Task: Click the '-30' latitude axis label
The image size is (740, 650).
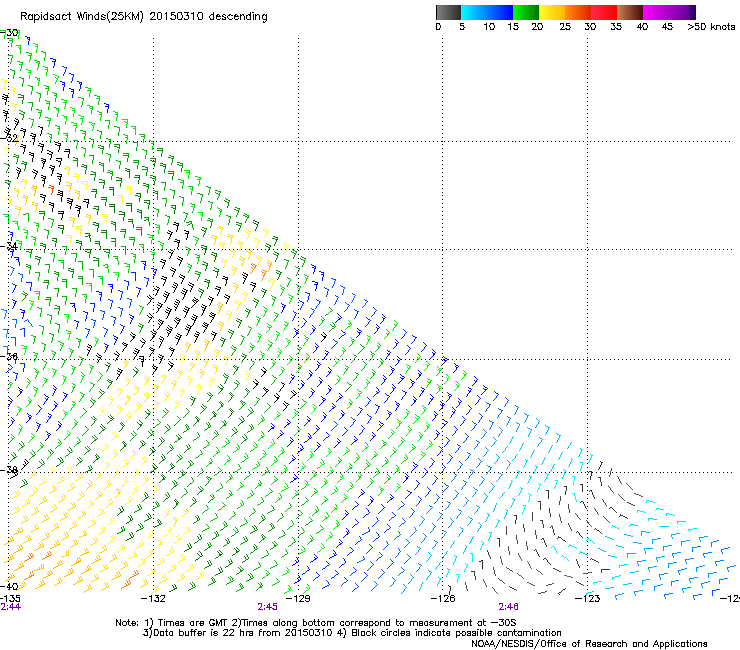Action: (x=9, y=33)
